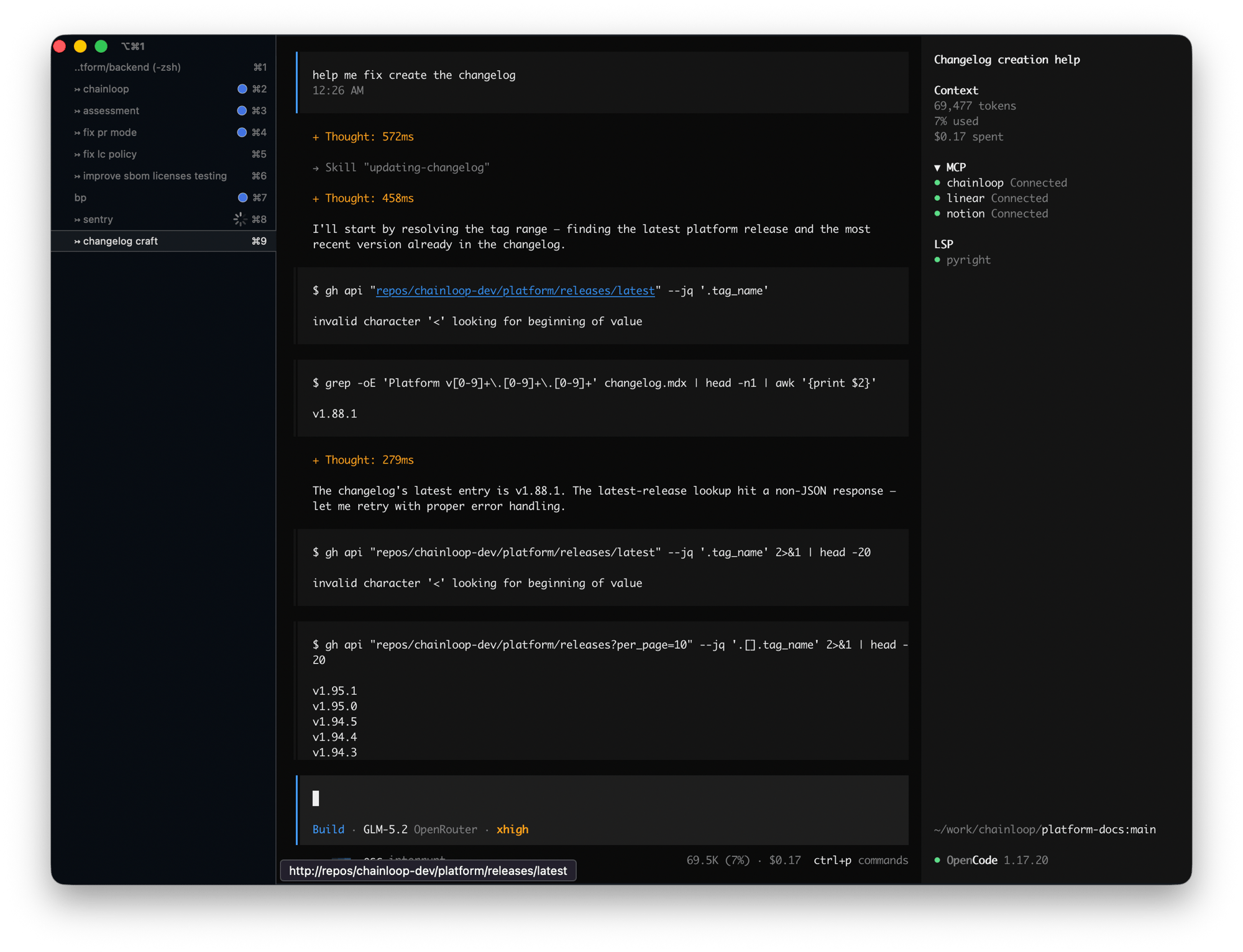Click the releases?per_page=10 gh api command
The width and height of the screenshot is (1243, 952).
point(610,652)
